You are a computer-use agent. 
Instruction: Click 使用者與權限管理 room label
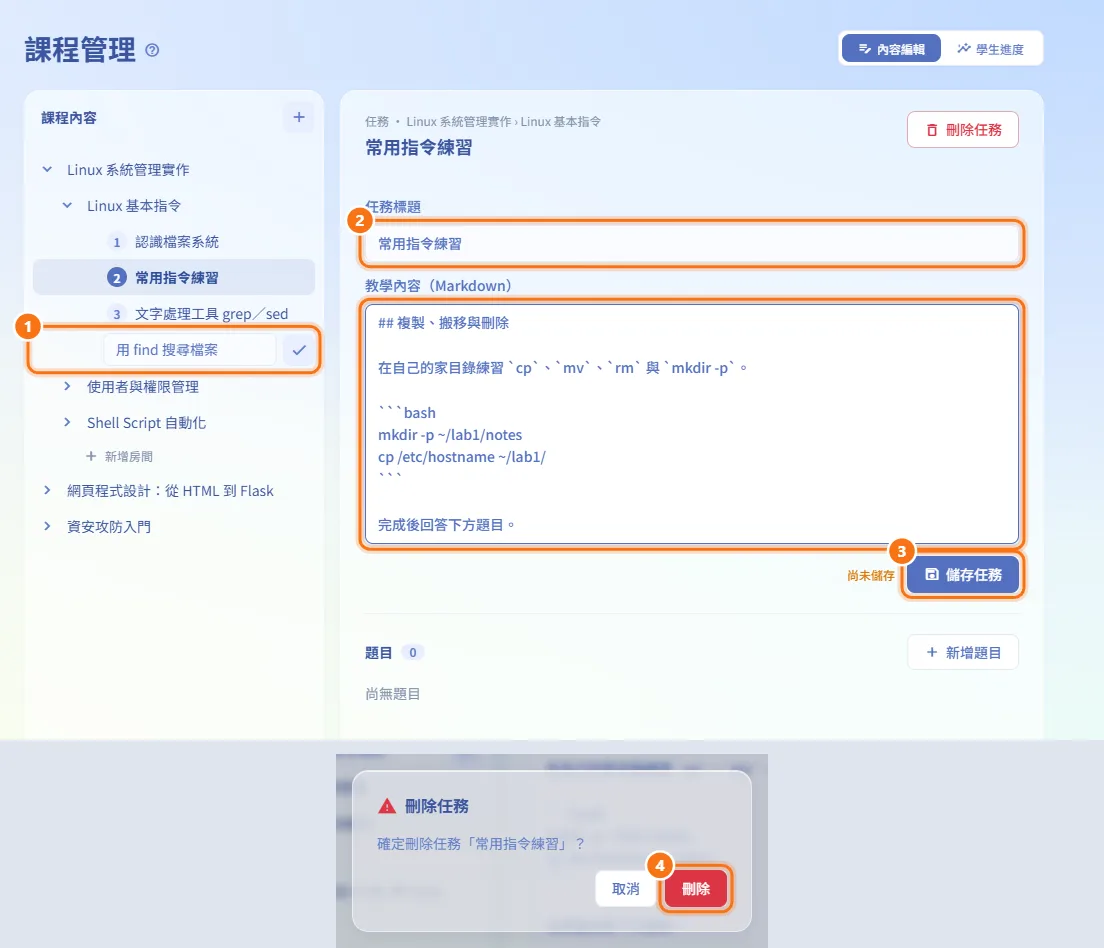143,387
